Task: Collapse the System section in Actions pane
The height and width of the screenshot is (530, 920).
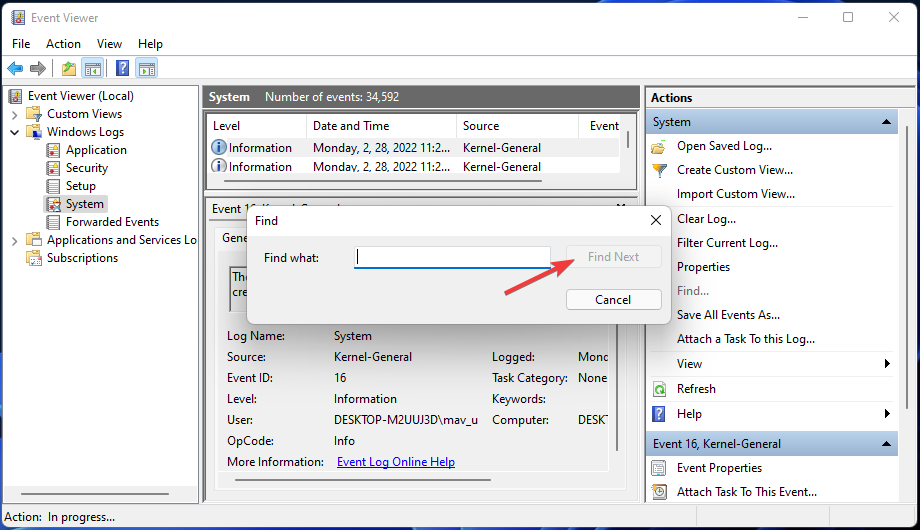Action: pyautogui.click(x=886, y=122)
